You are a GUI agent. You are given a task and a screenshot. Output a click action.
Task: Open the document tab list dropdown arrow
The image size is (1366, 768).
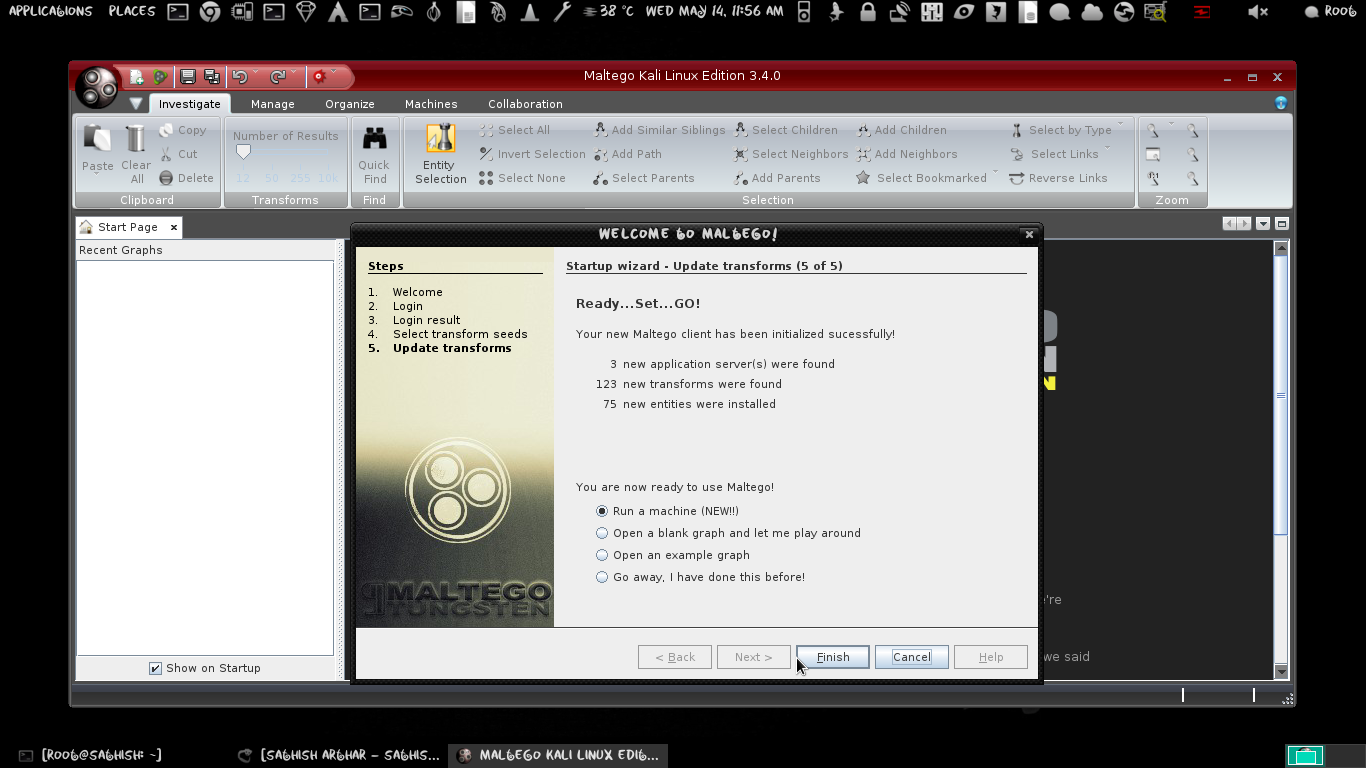(1263, 224)
